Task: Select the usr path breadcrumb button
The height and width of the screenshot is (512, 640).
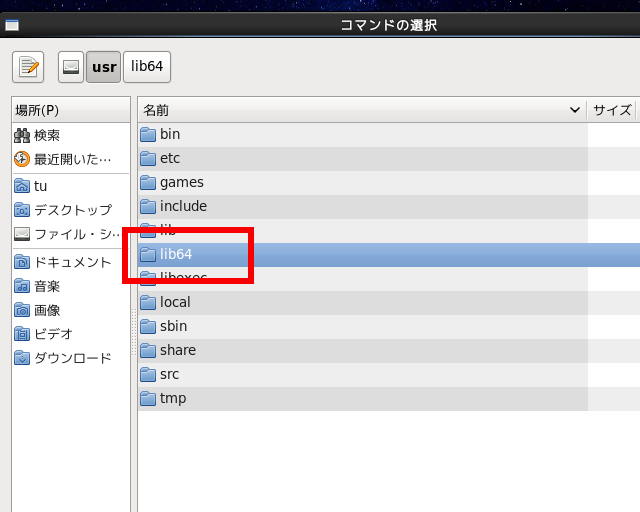Action: point(104,67)
